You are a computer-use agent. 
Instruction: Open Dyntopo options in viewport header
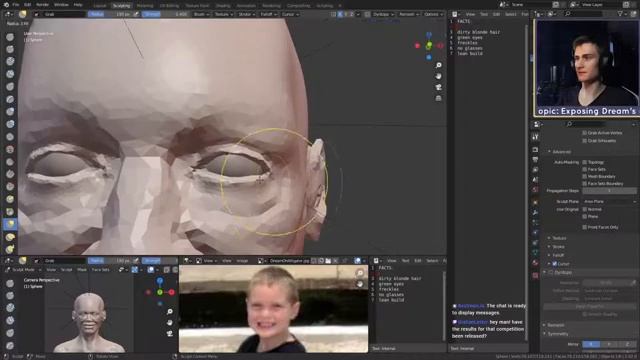(383, 14)
